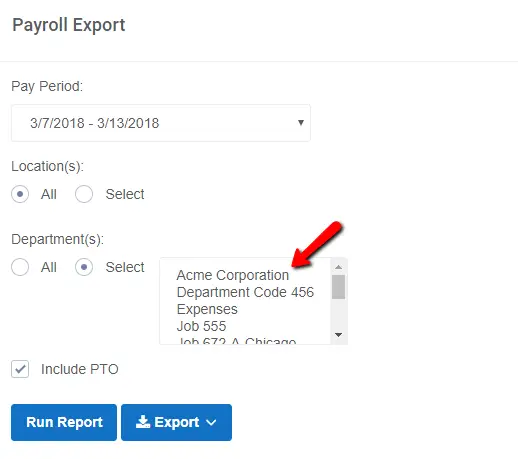
Task: Click the department list scroll up arrow
Action: pyautogui.click(x=339, y=267)
